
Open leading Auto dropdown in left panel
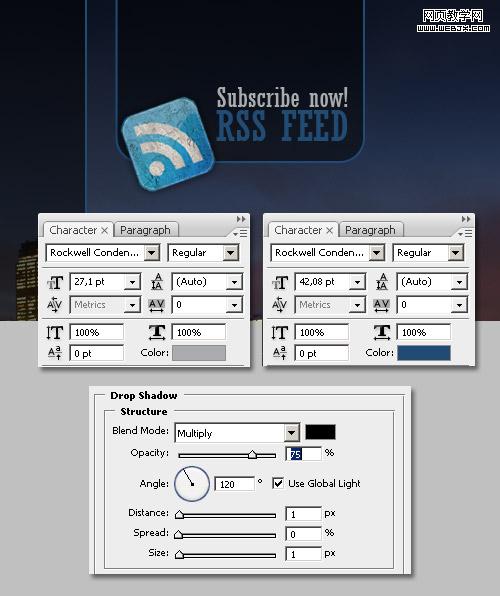click(234, 282)
